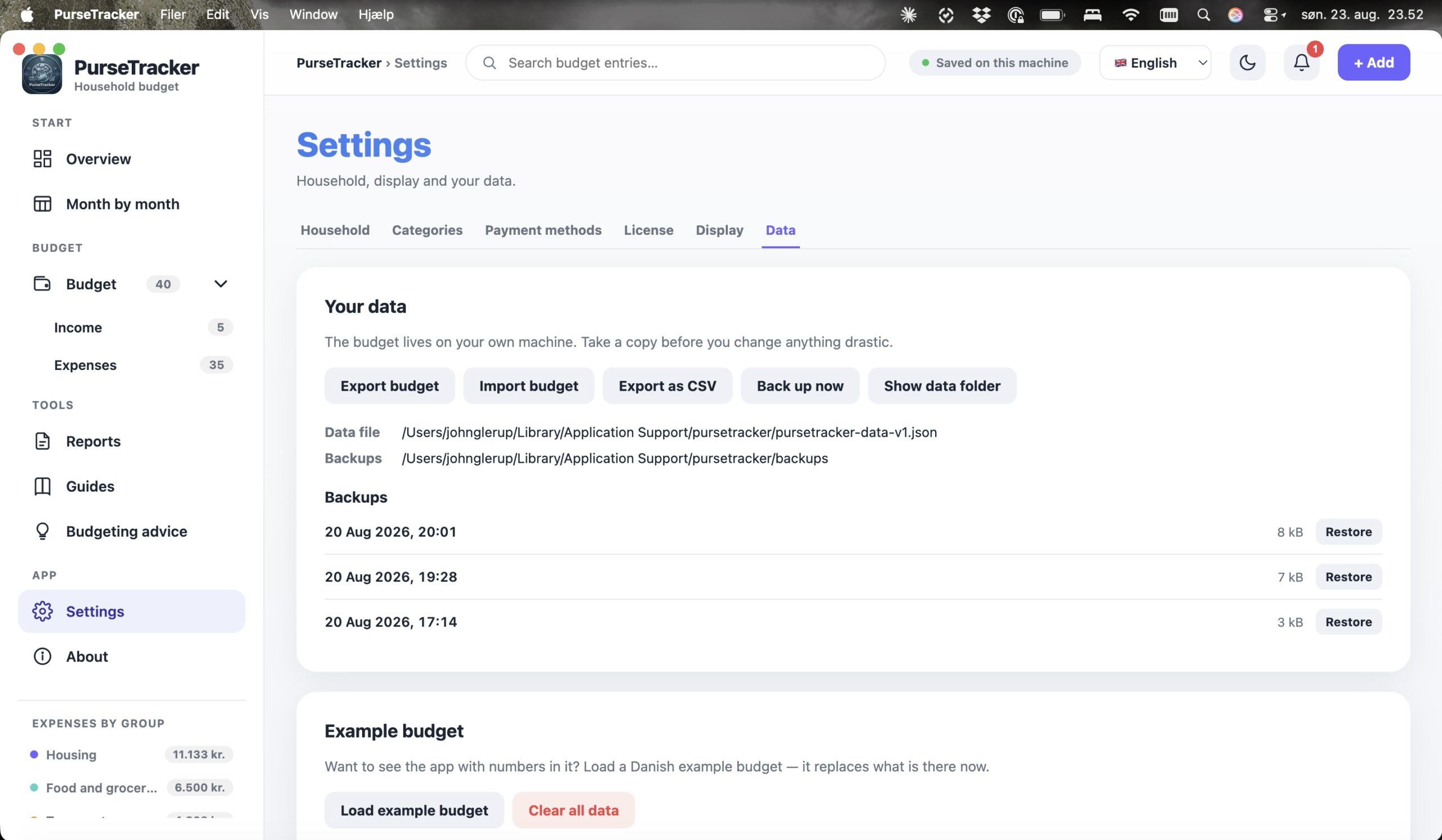Click the magnifier icon in search field
Screen dimensions: 1442x840
coord(489,62)
